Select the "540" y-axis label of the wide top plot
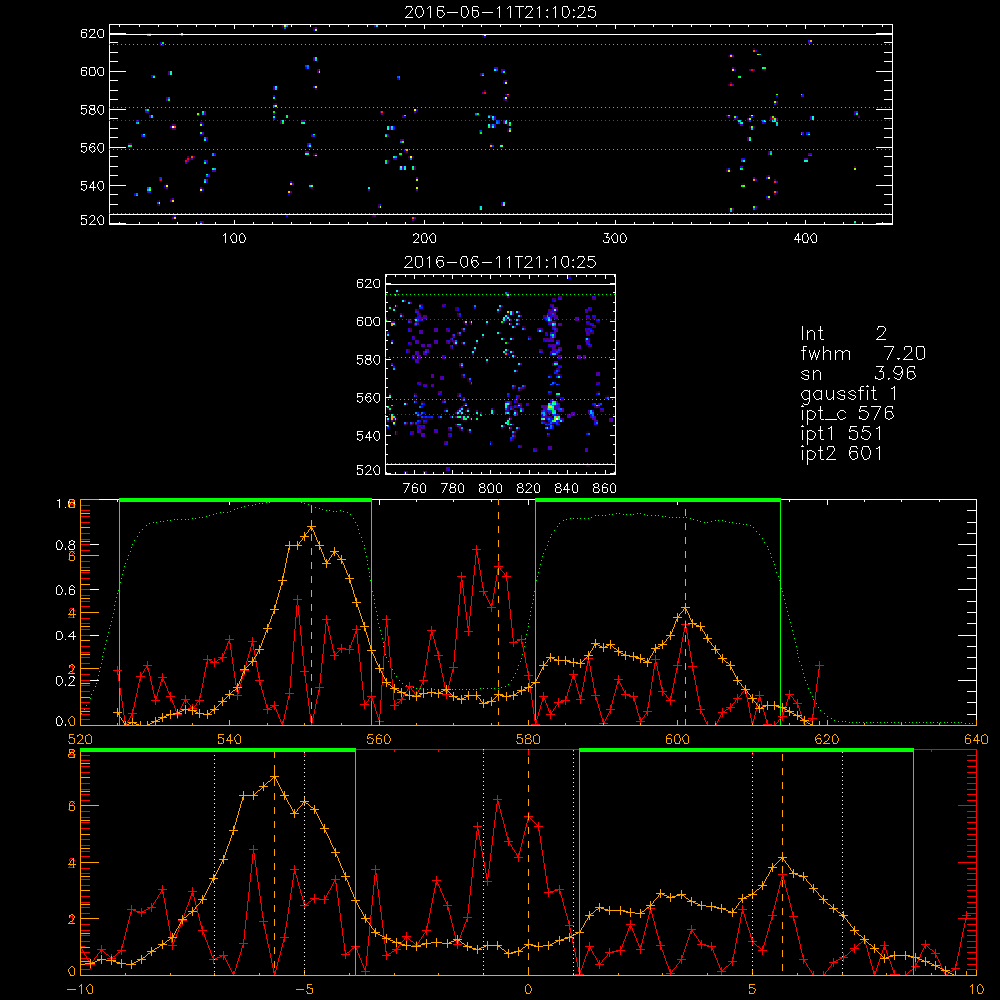This screenshot has width=1000, height=1000. click(x=92, y=186)
